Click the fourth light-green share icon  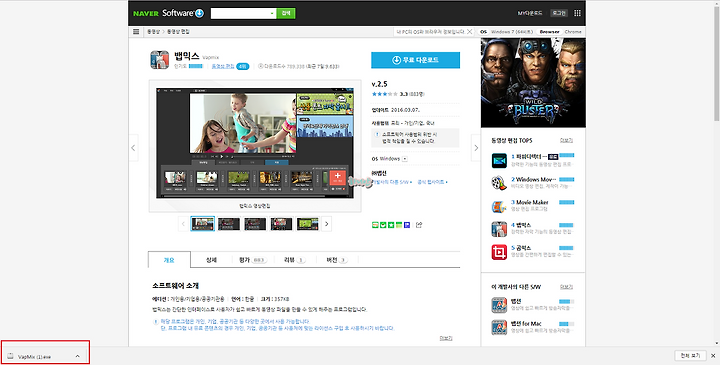tap(399, 225)
